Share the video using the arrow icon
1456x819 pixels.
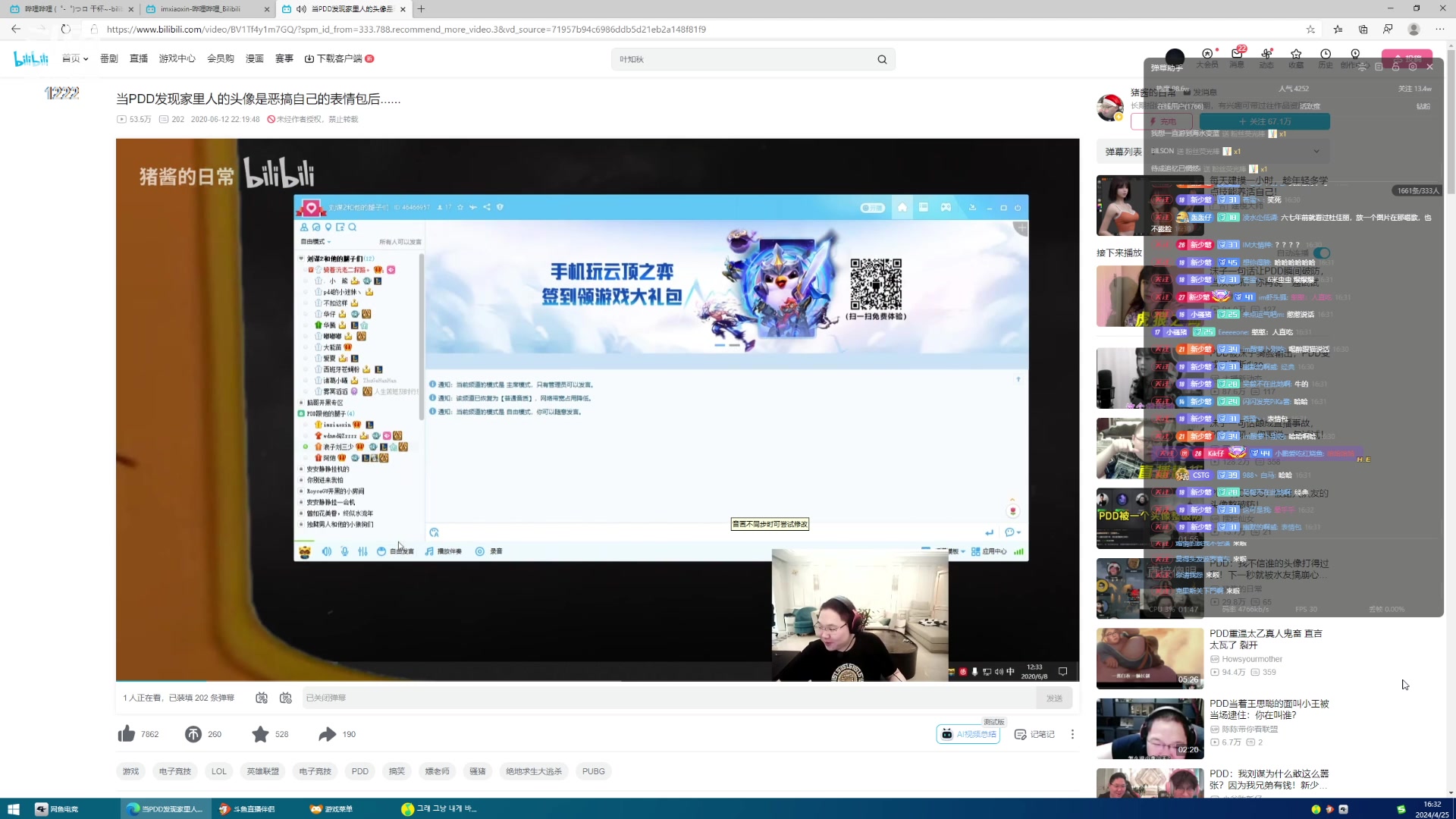327,733
